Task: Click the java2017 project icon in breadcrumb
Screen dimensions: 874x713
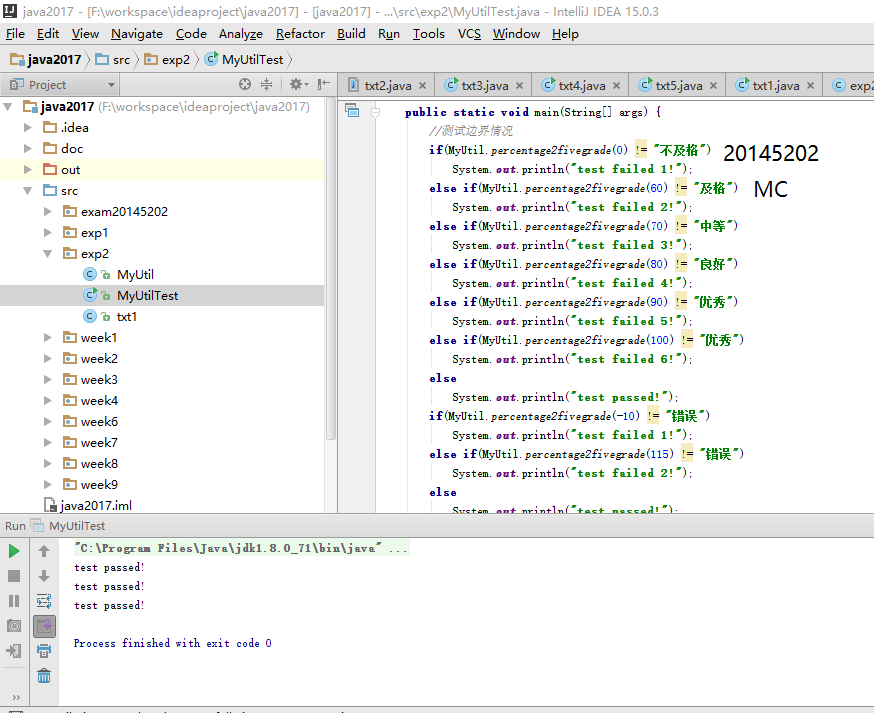Action: [17, 59]
